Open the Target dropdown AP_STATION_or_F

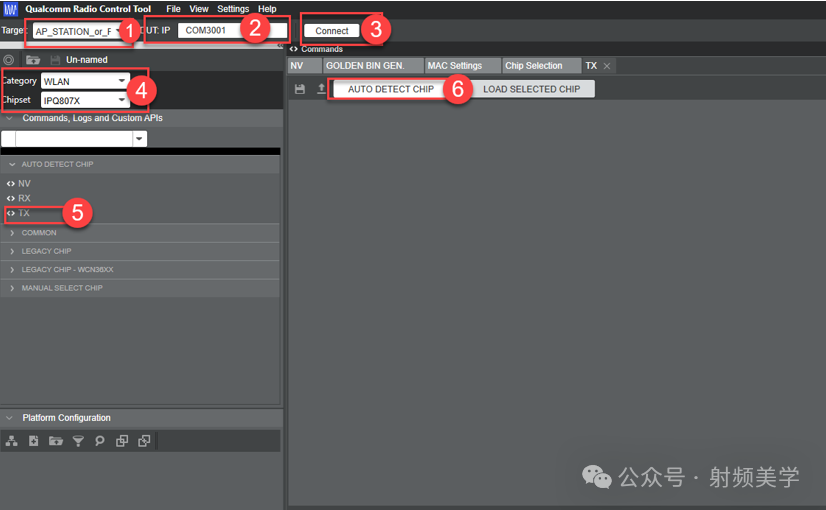tap(78, 31)
